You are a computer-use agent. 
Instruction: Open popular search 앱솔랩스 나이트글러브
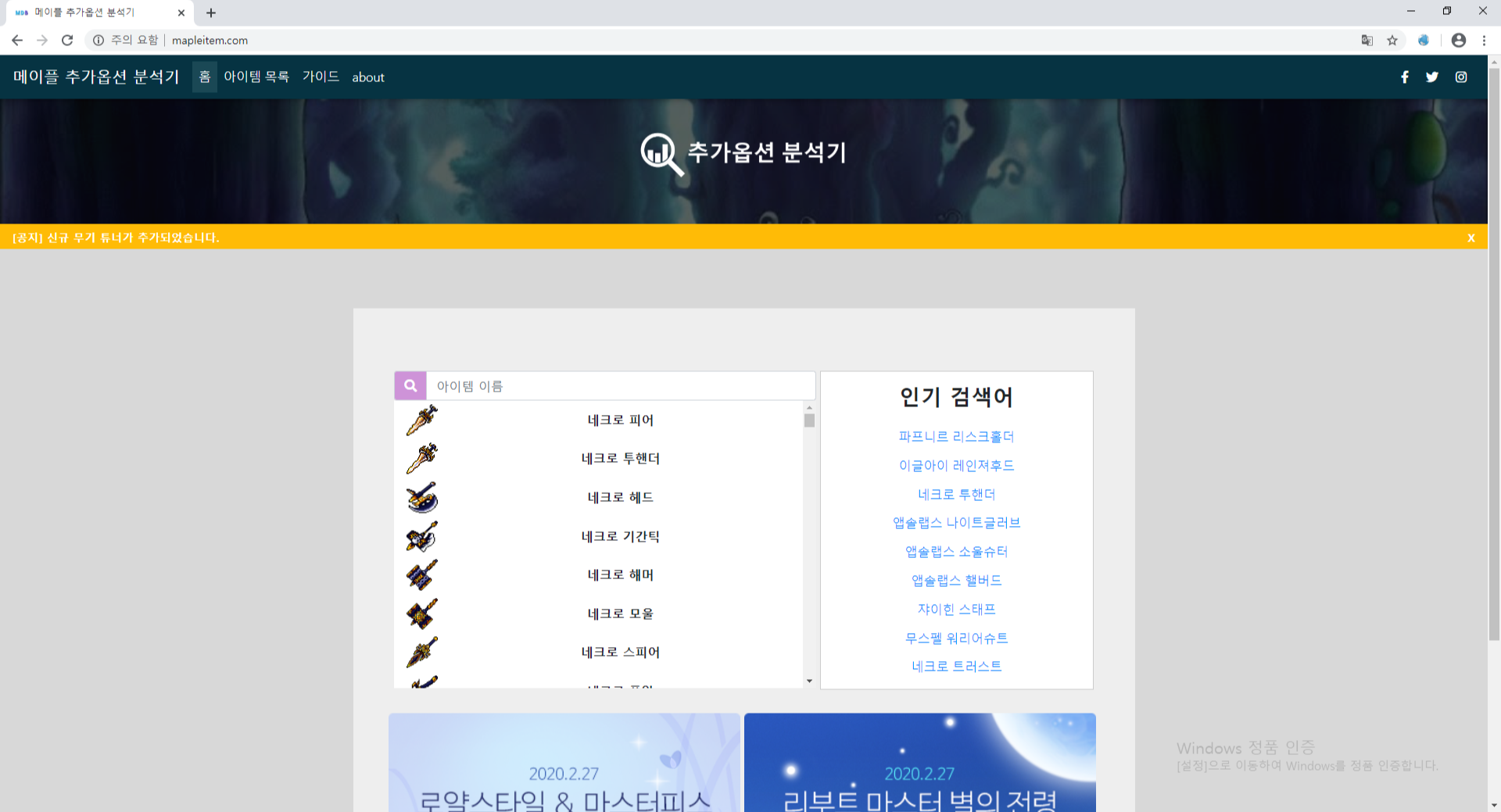click(956, 522)
